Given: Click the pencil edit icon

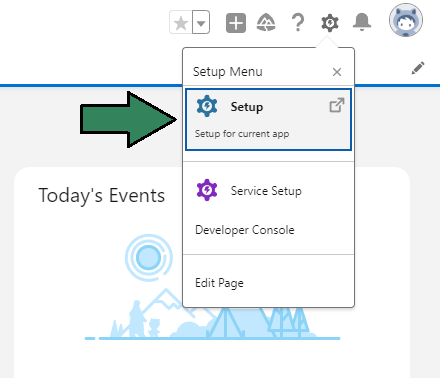Looking at the screenshot, I should coord(418,68).
